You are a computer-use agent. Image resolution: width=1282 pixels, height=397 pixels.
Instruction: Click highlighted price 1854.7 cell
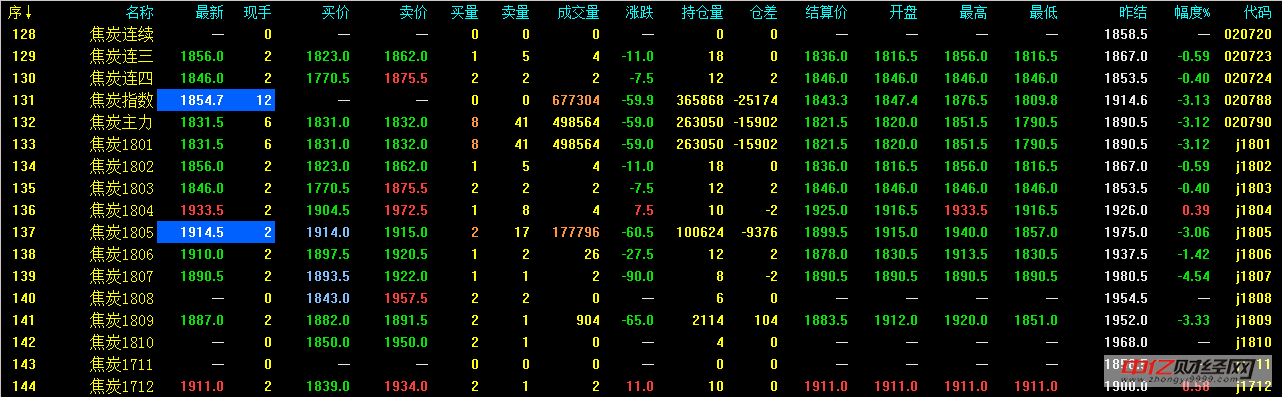tap(215, 100)
